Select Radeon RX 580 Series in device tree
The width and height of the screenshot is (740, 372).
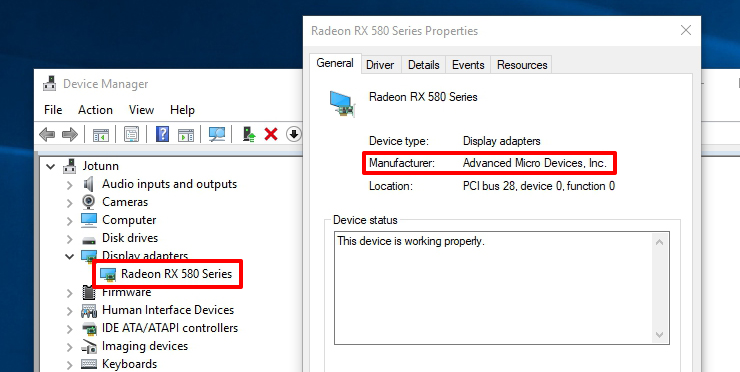[177, 274]
